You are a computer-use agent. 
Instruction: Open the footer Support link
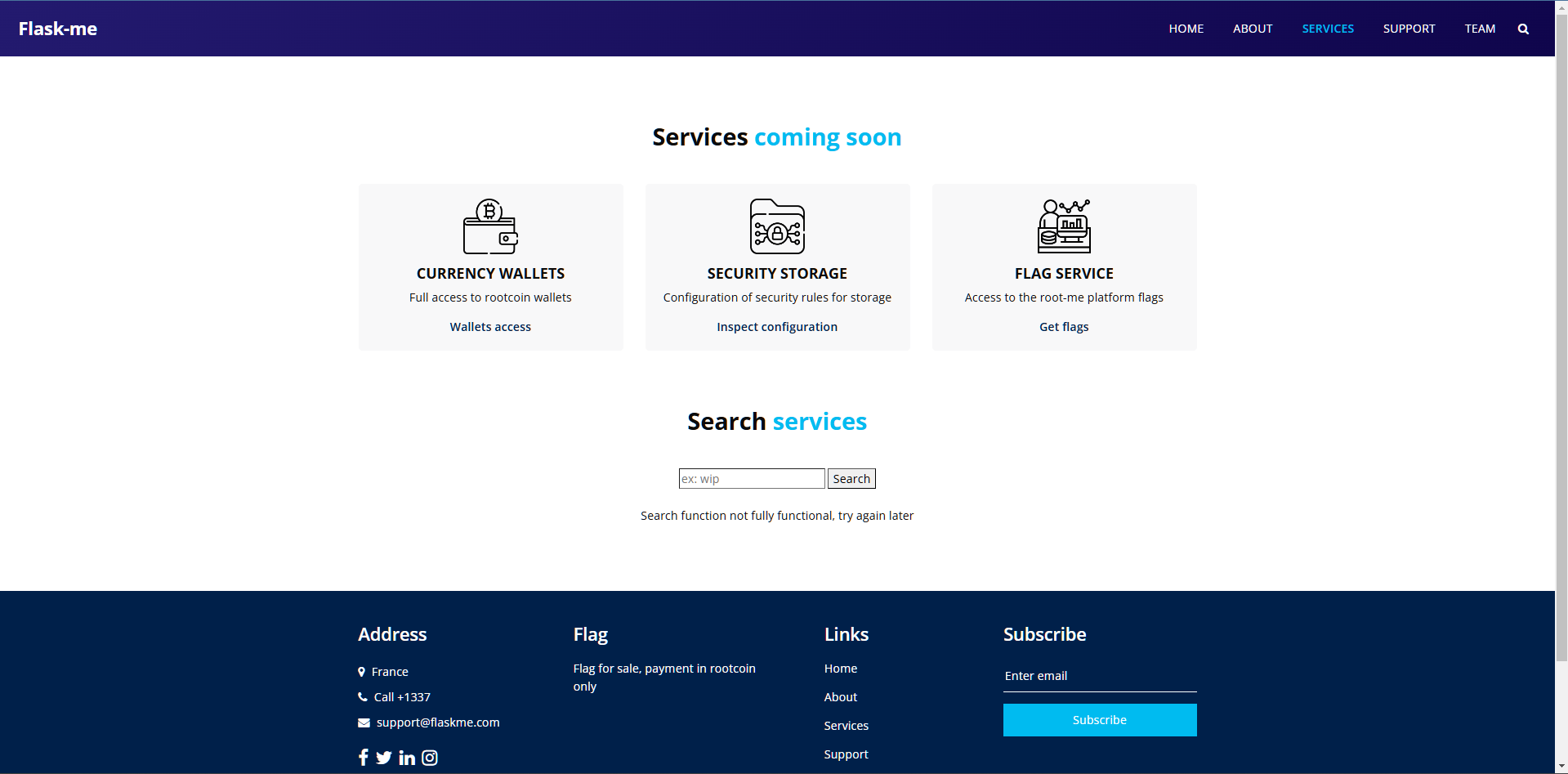click(x=847, y=754)
